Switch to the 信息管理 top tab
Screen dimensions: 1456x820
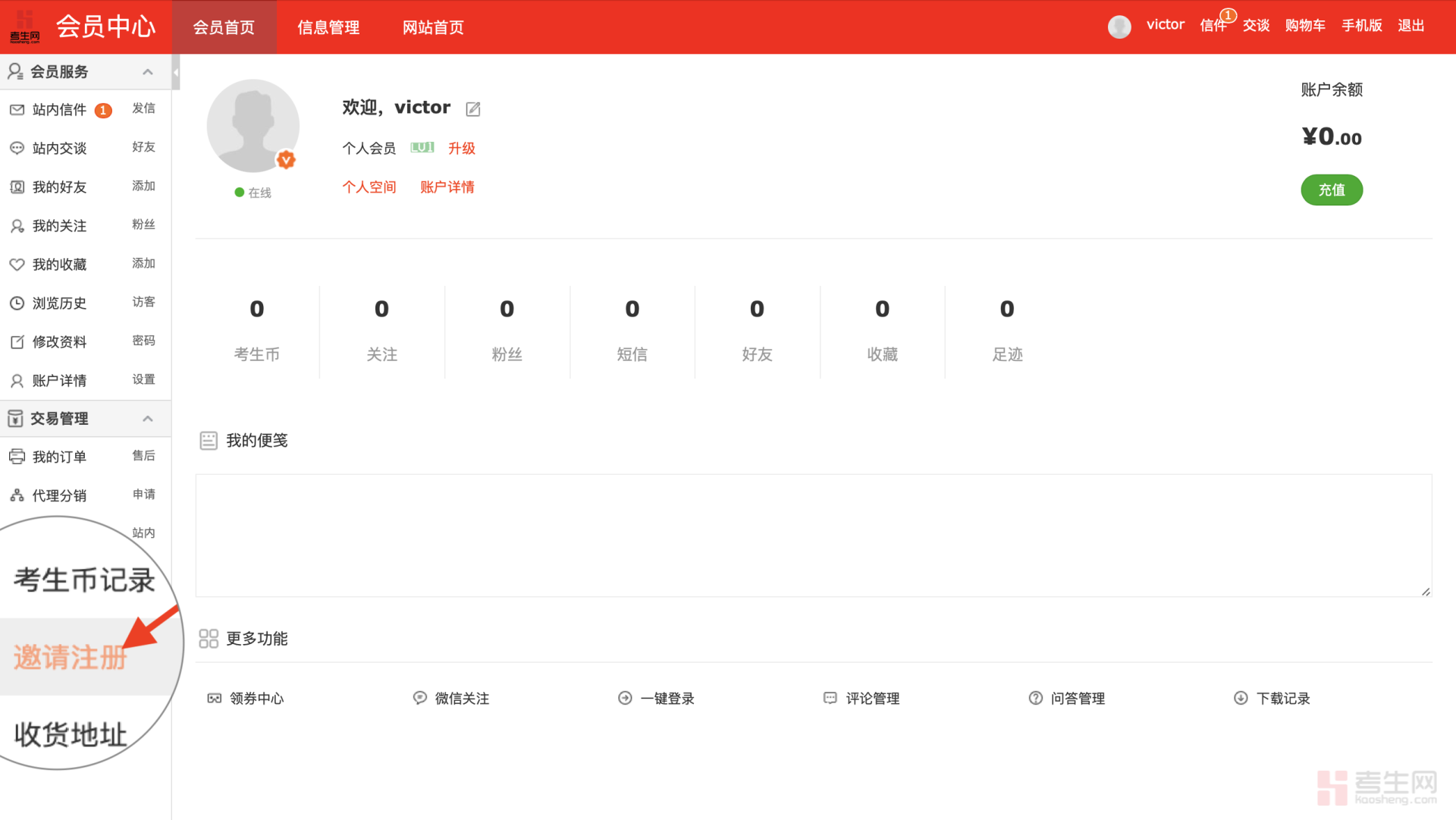[328, 27]
